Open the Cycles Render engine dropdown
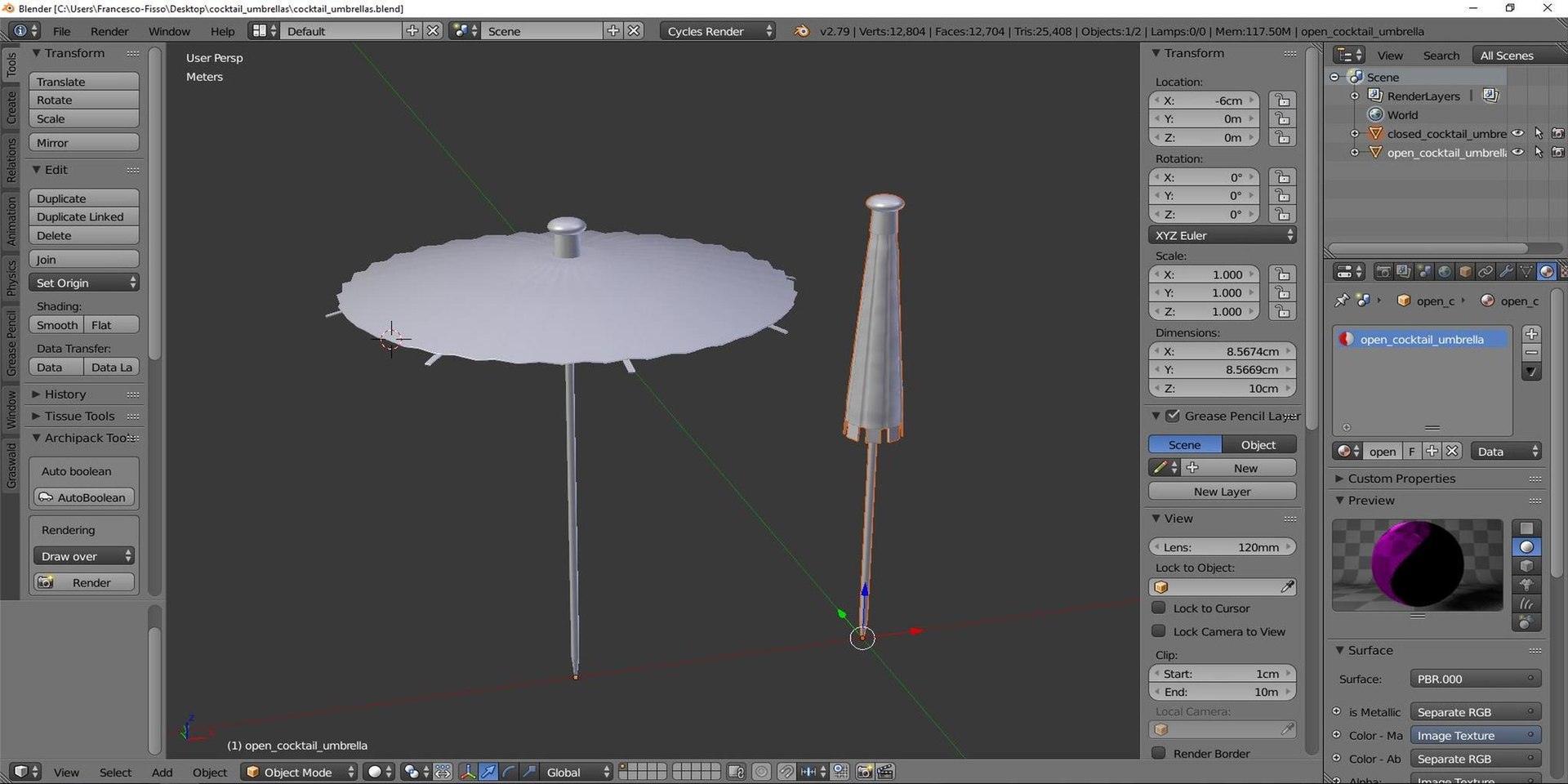This screenshot has height=784, width=1568. [x=717, y=31]
